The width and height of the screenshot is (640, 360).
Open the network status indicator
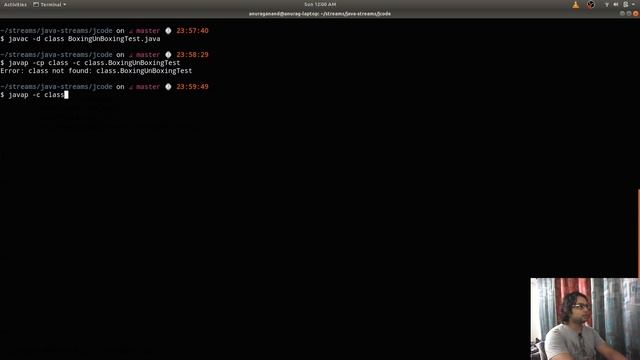pos(607,4)
